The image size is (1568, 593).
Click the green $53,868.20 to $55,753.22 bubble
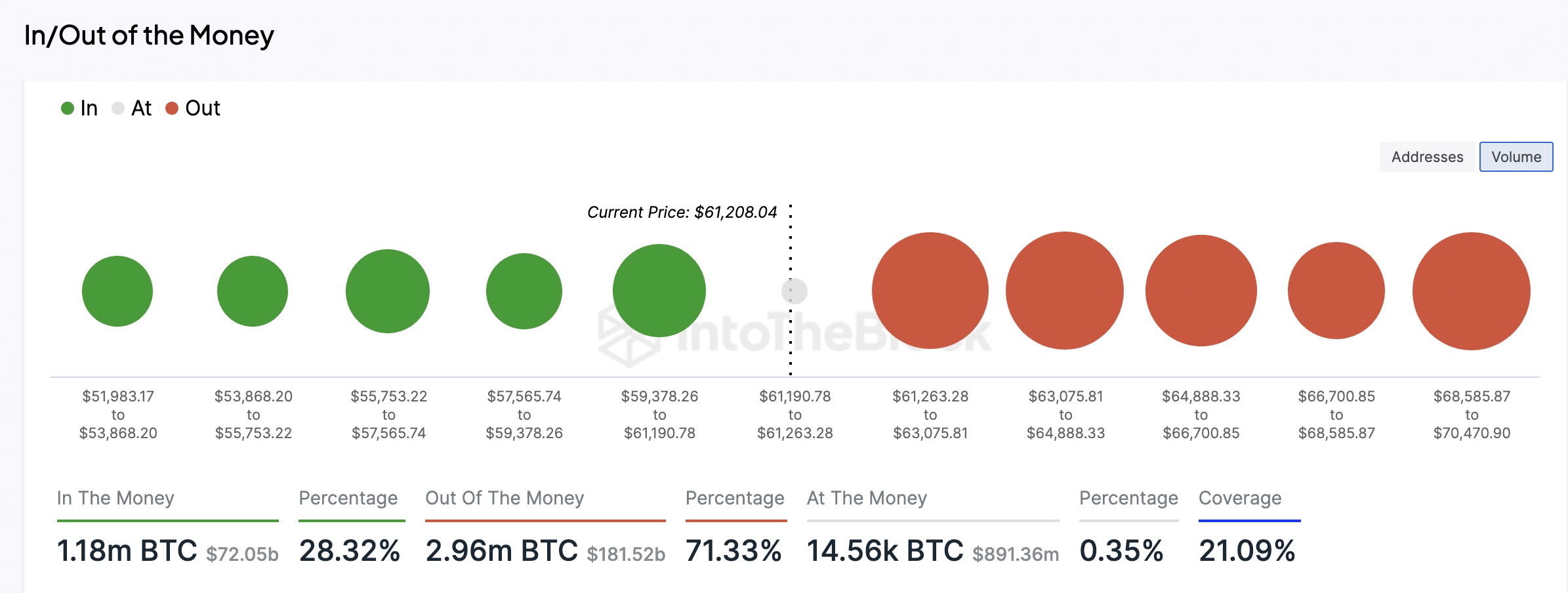click(x=253, y=291)
